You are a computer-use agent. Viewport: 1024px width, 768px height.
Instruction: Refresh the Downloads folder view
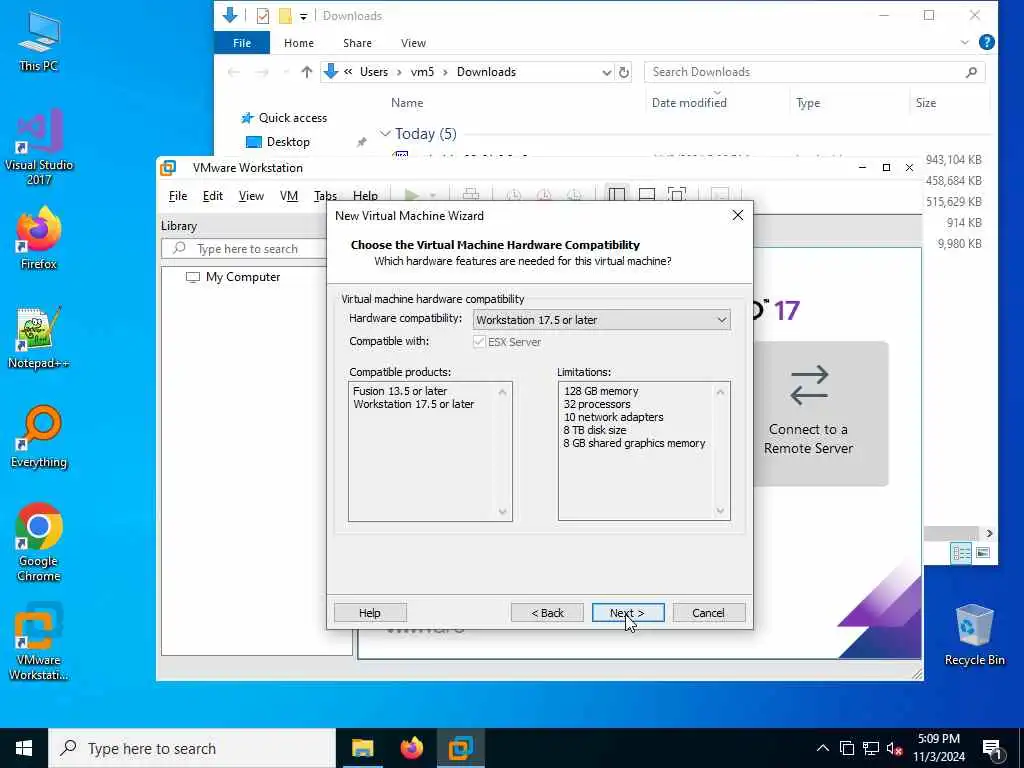tap(624, 72)
